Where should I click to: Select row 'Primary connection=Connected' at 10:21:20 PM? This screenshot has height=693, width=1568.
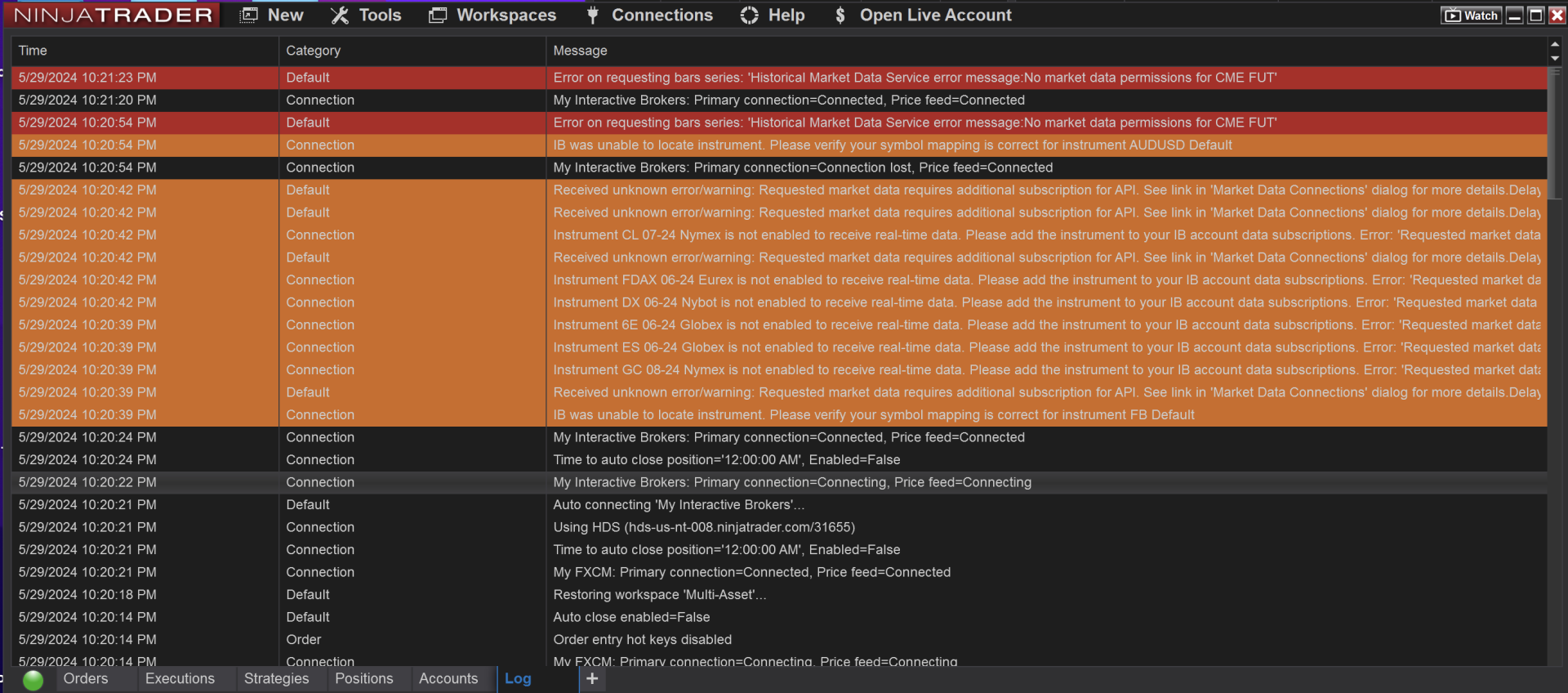pyautogui.click(x=779, y=101)
